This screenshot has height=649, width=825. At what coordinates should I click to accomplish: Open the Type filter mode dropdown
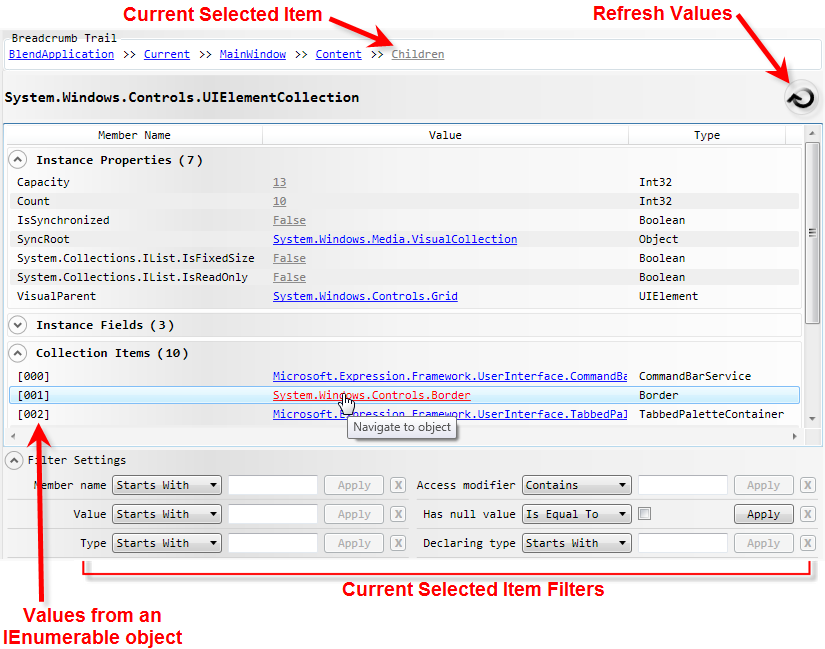pyautogui.click(x=167, y=543)
